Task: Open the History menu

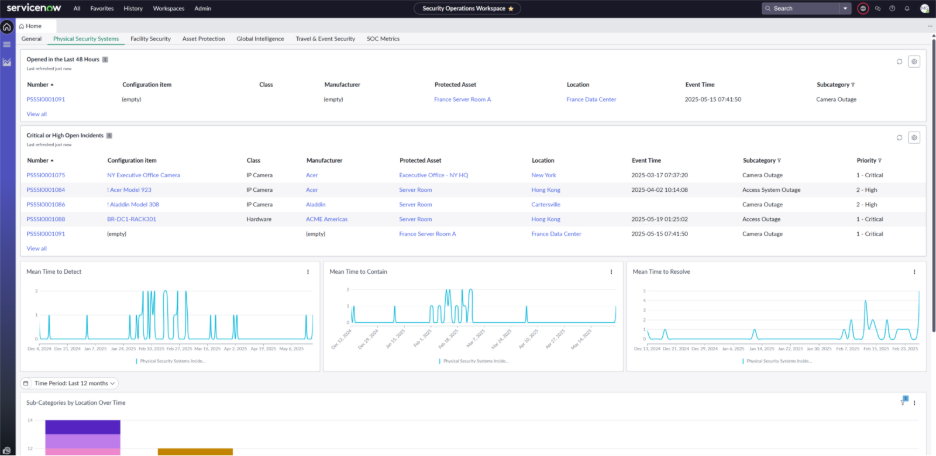Action: click(x=133, y=8)
